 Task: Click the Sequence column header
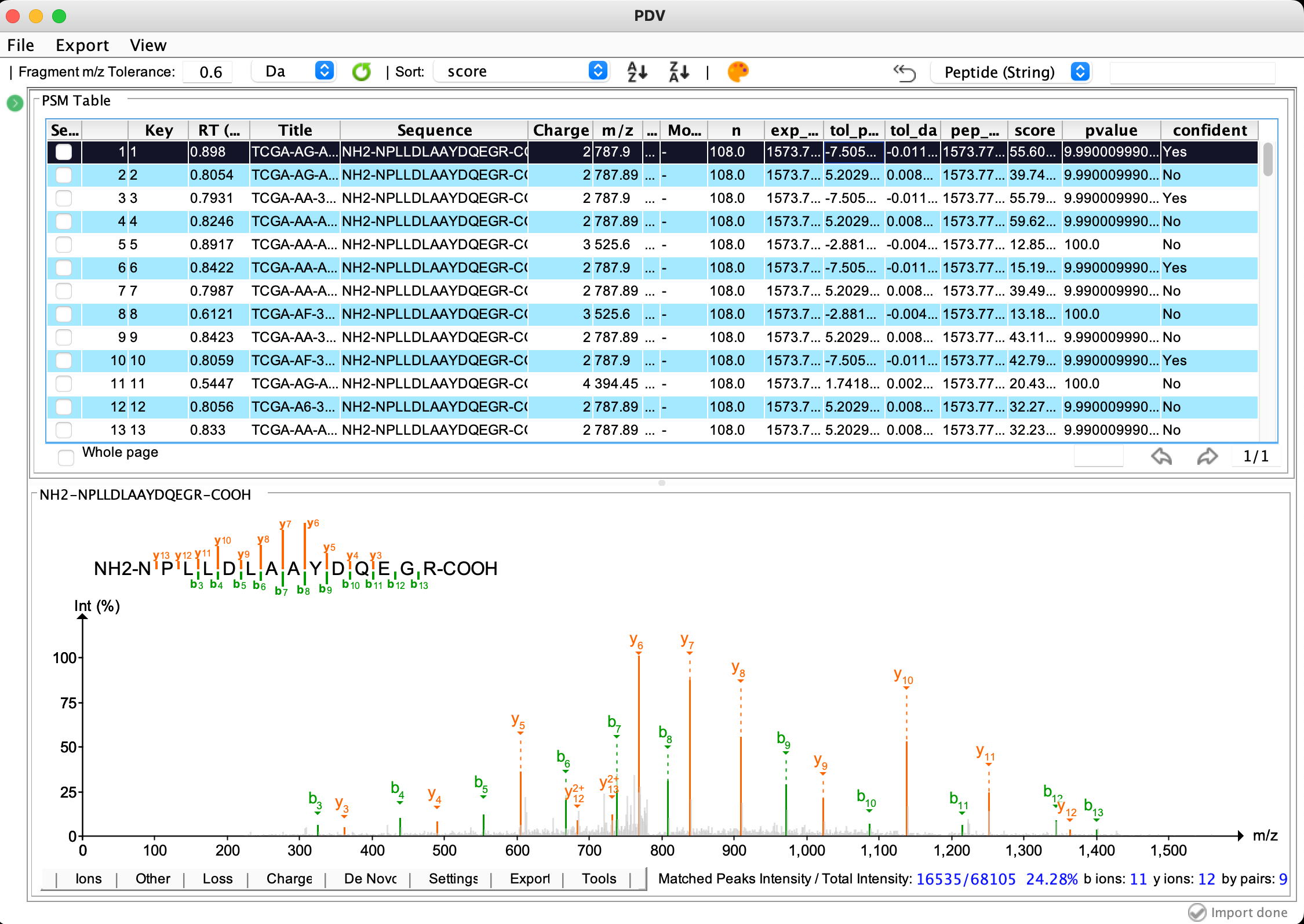(x=435, y=130)
